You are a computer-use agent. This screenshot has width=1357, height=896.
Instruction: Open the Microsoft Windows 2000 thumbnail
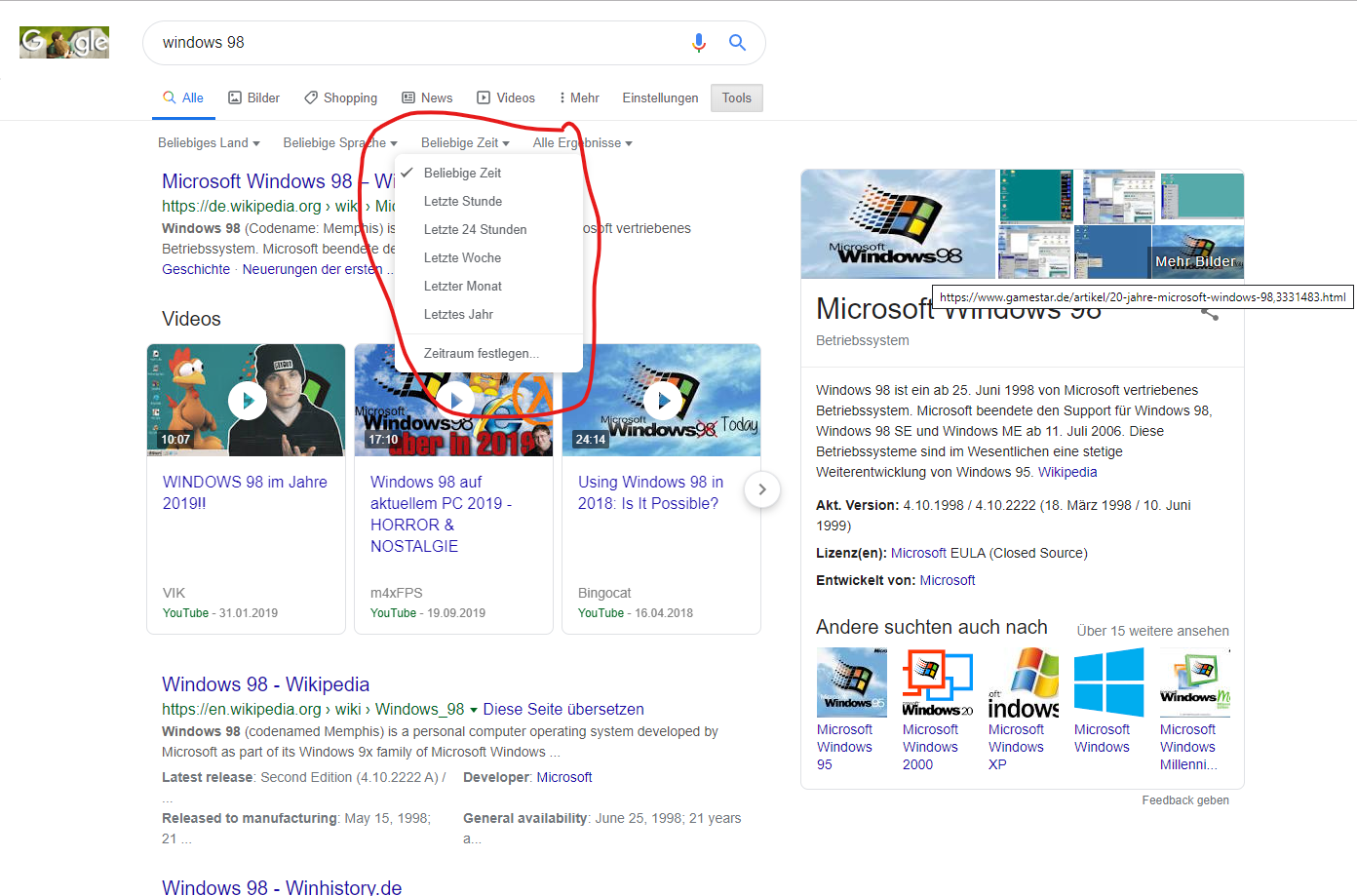(937, 682)
